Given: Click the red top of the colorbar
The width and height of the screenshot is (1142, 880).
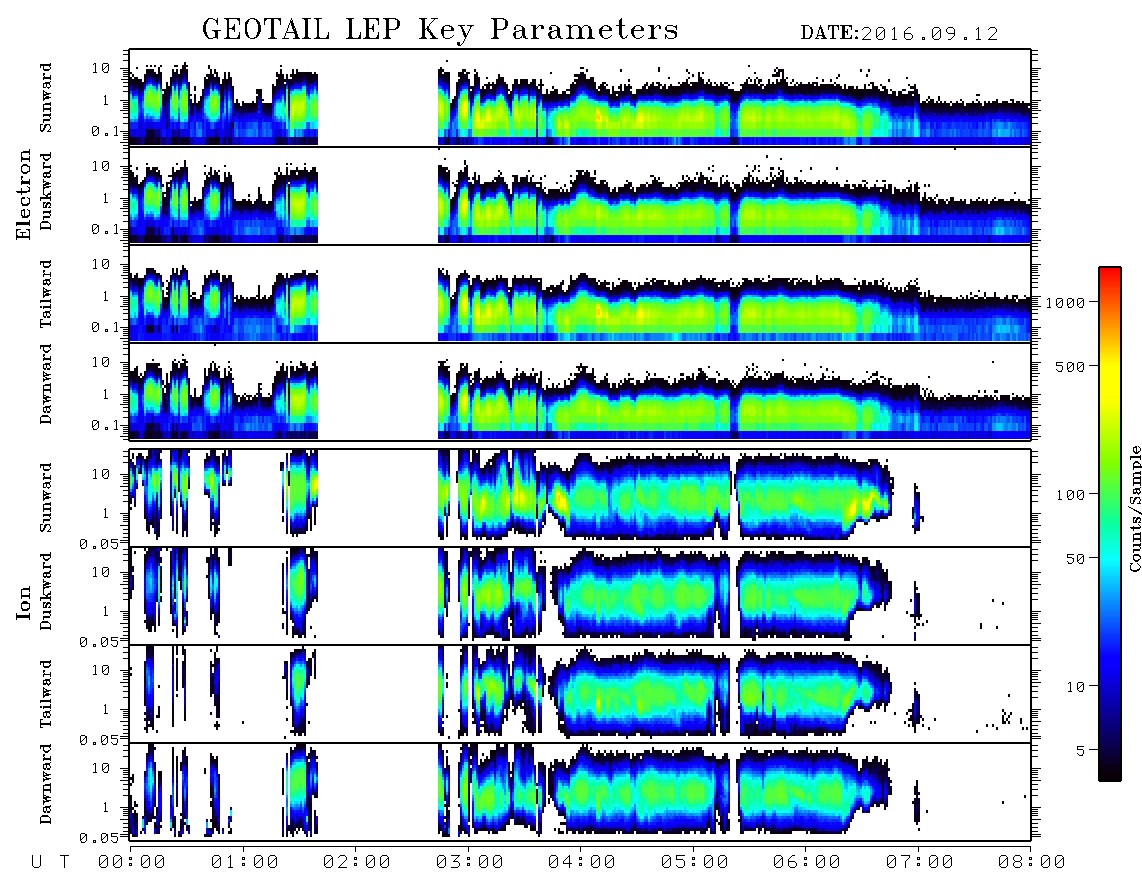Looking at the screenshot, I should [x=1110, y=275].
